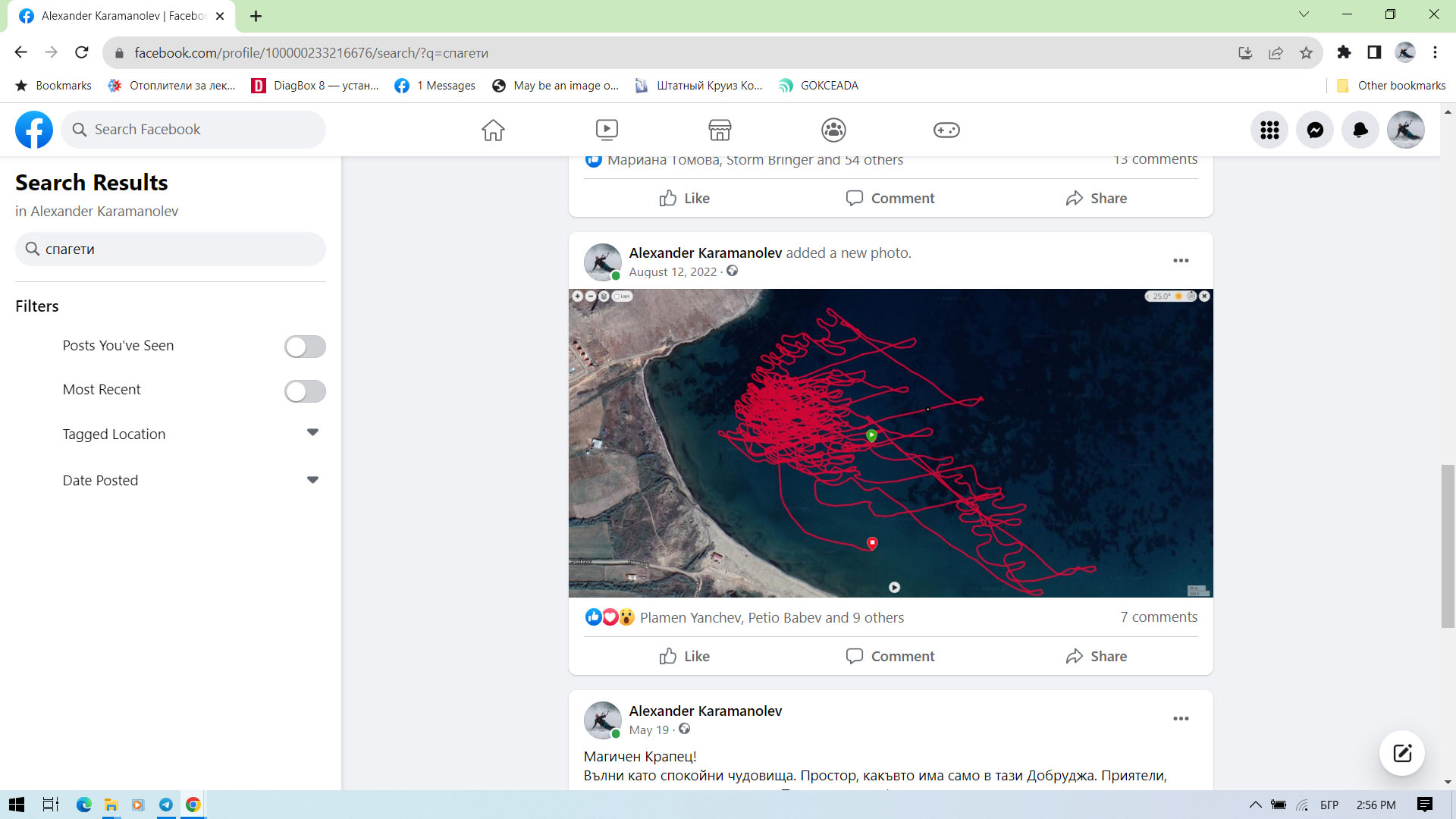1456x819 pixels.
Task: Open the Chrome side panel icon
Action: 1374,52
